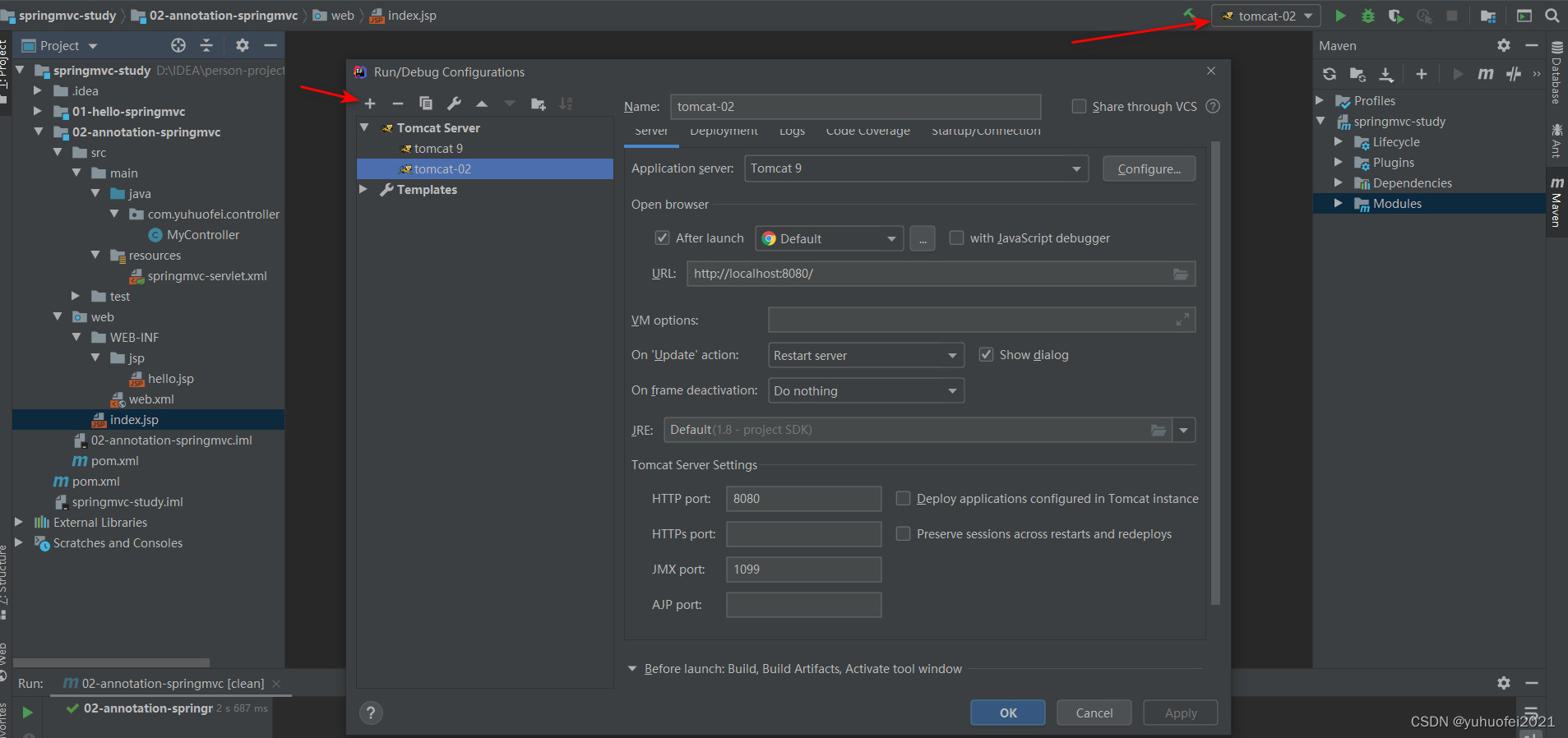Run tomcat-02 with green play button
The image size is (1568, 738).
(x=1340, y=16)
